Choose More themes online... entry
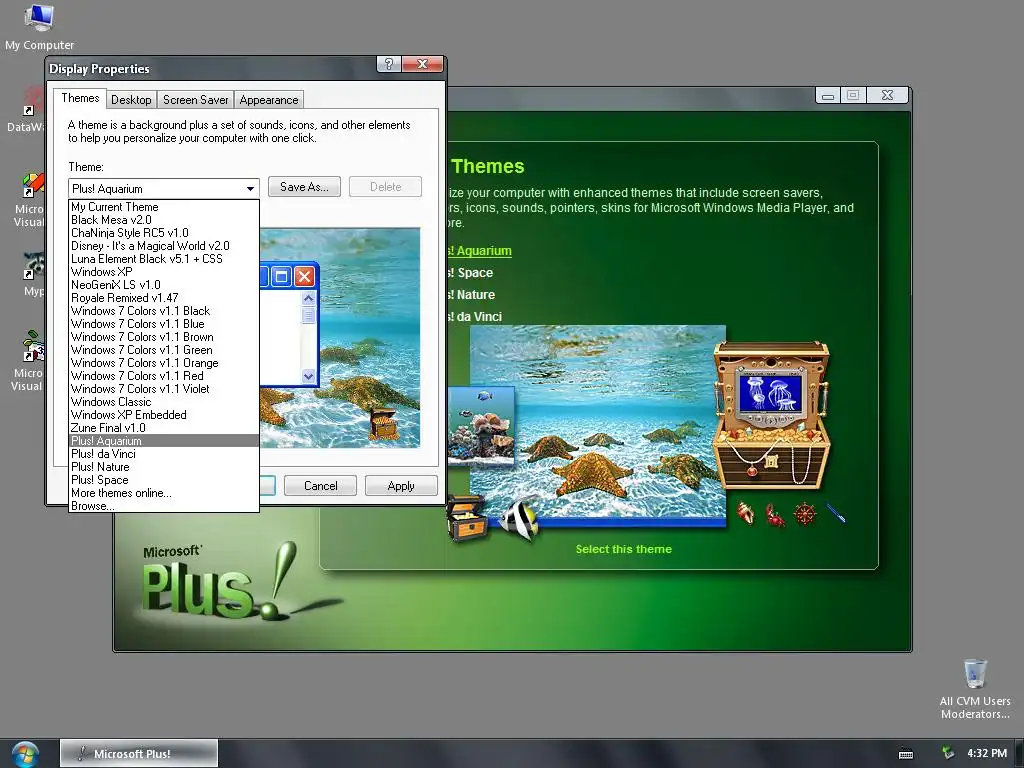The height and width of the screenshot is (768, 1024). [163, 493]
